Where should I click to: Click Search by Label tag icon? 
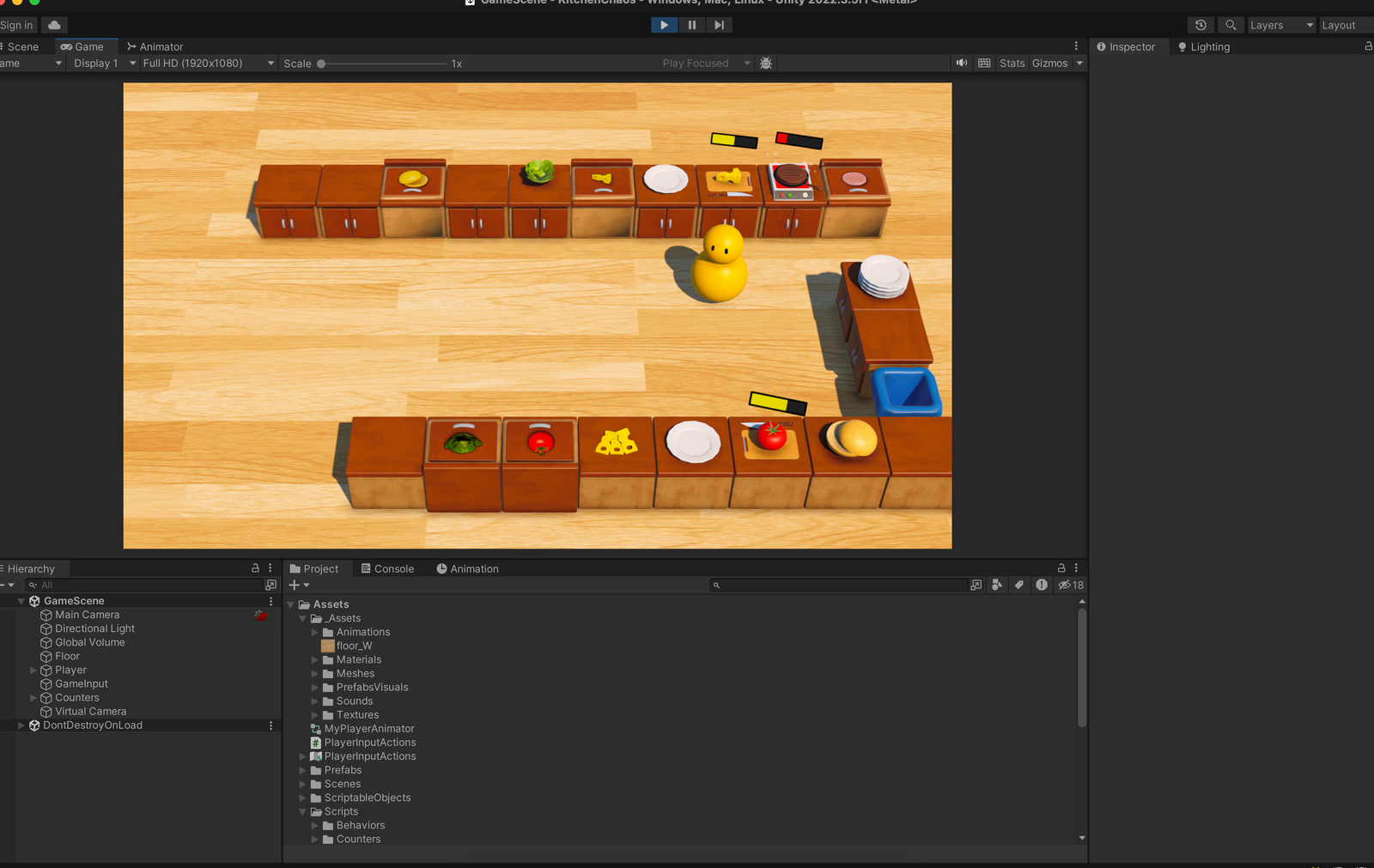1019,585
